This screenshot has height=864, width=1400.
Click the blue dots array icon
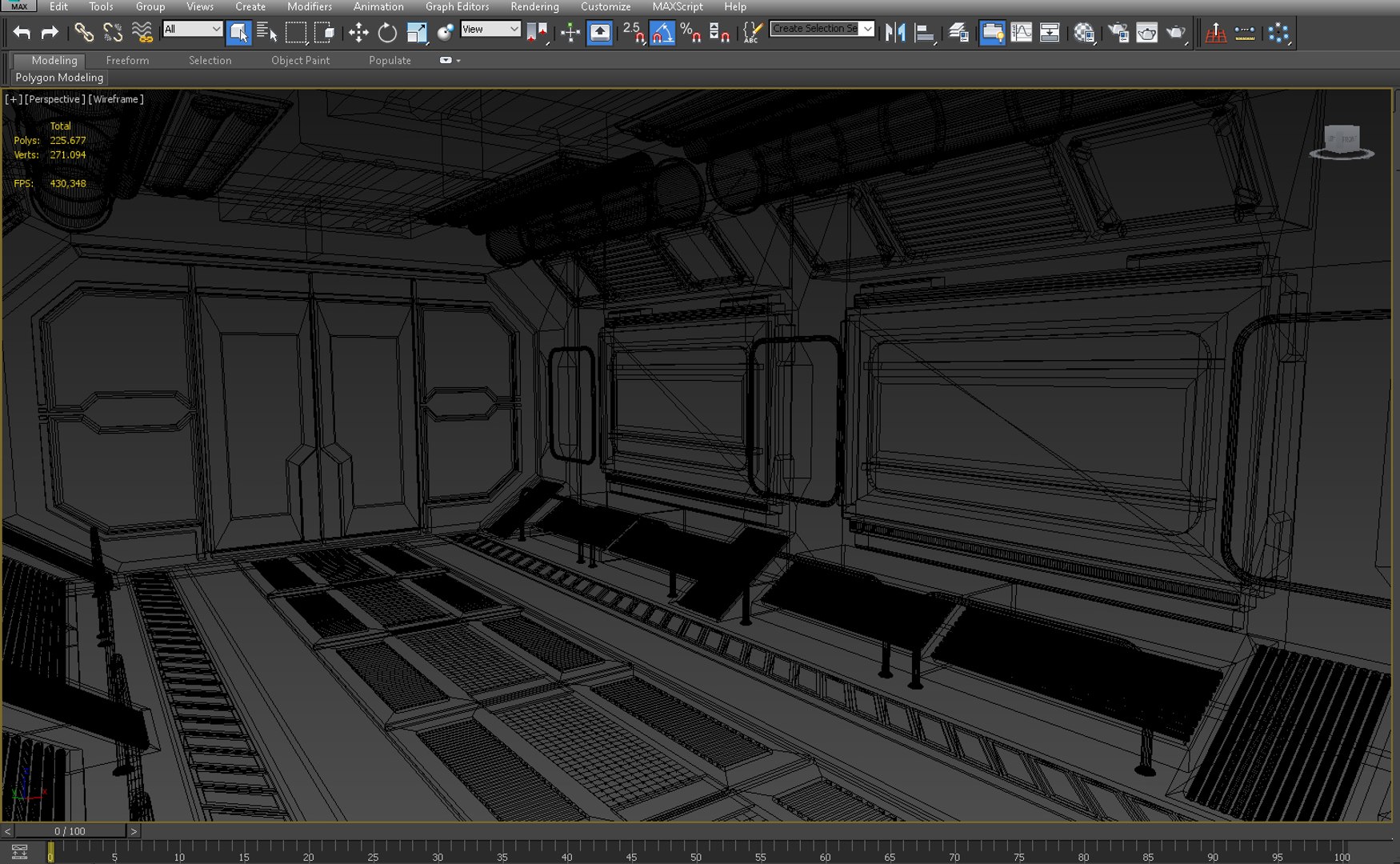click(1278, 33)
